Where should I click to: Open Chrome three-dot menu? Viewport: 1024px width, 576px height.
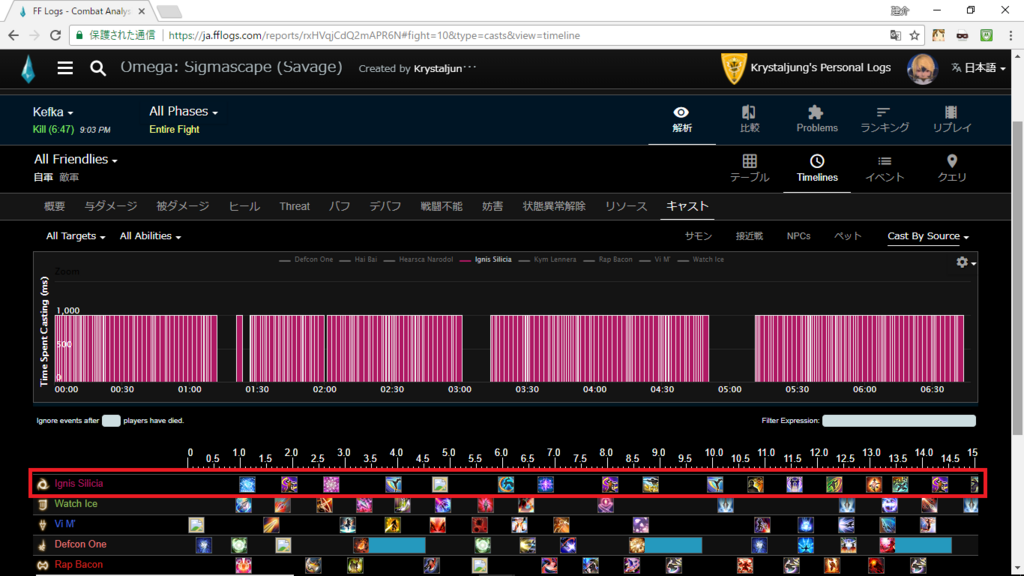pos(1010,35)
